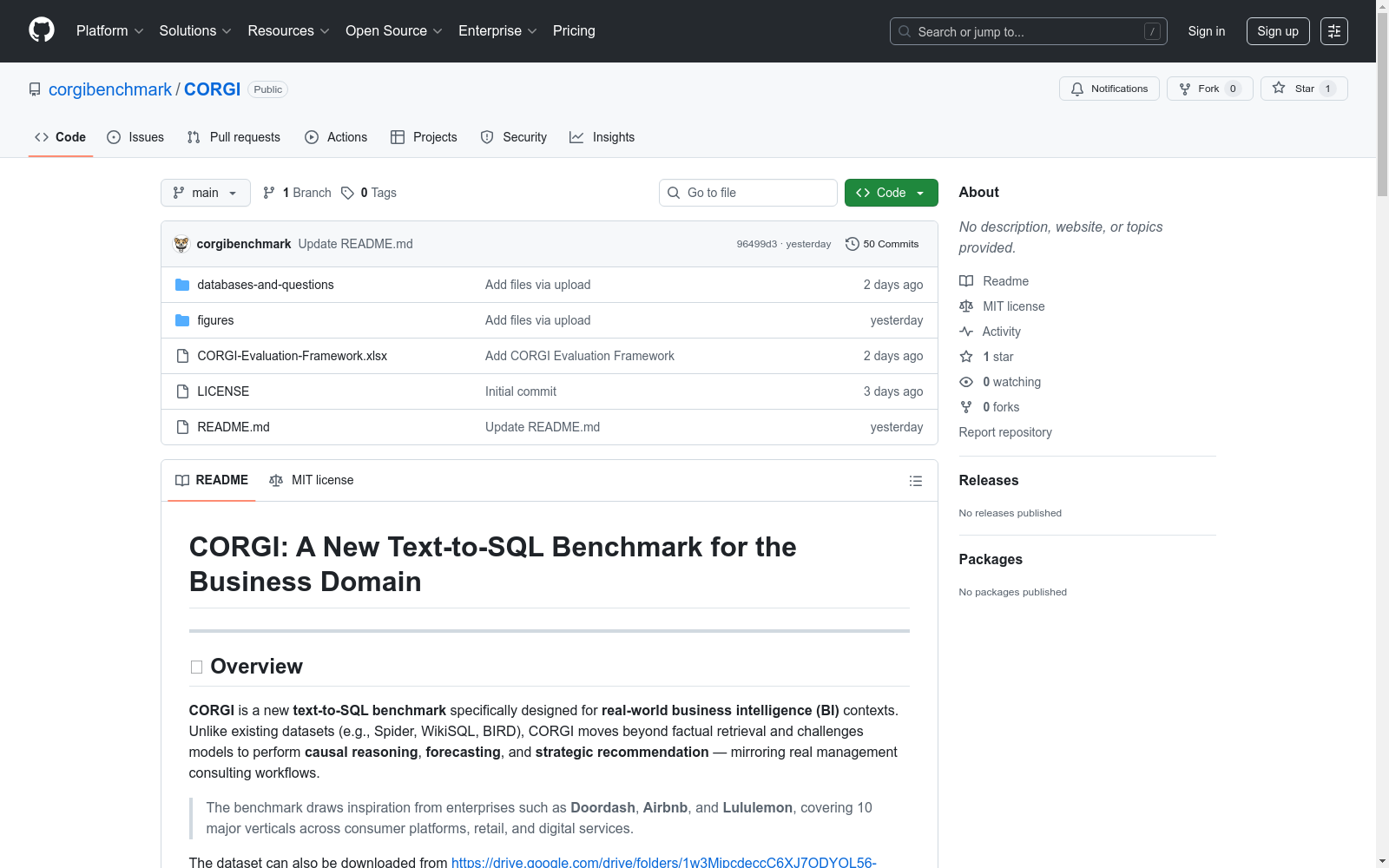Click the eye icon beside 0 watching
Screen dimensions: 1389x868
(966, 382)
